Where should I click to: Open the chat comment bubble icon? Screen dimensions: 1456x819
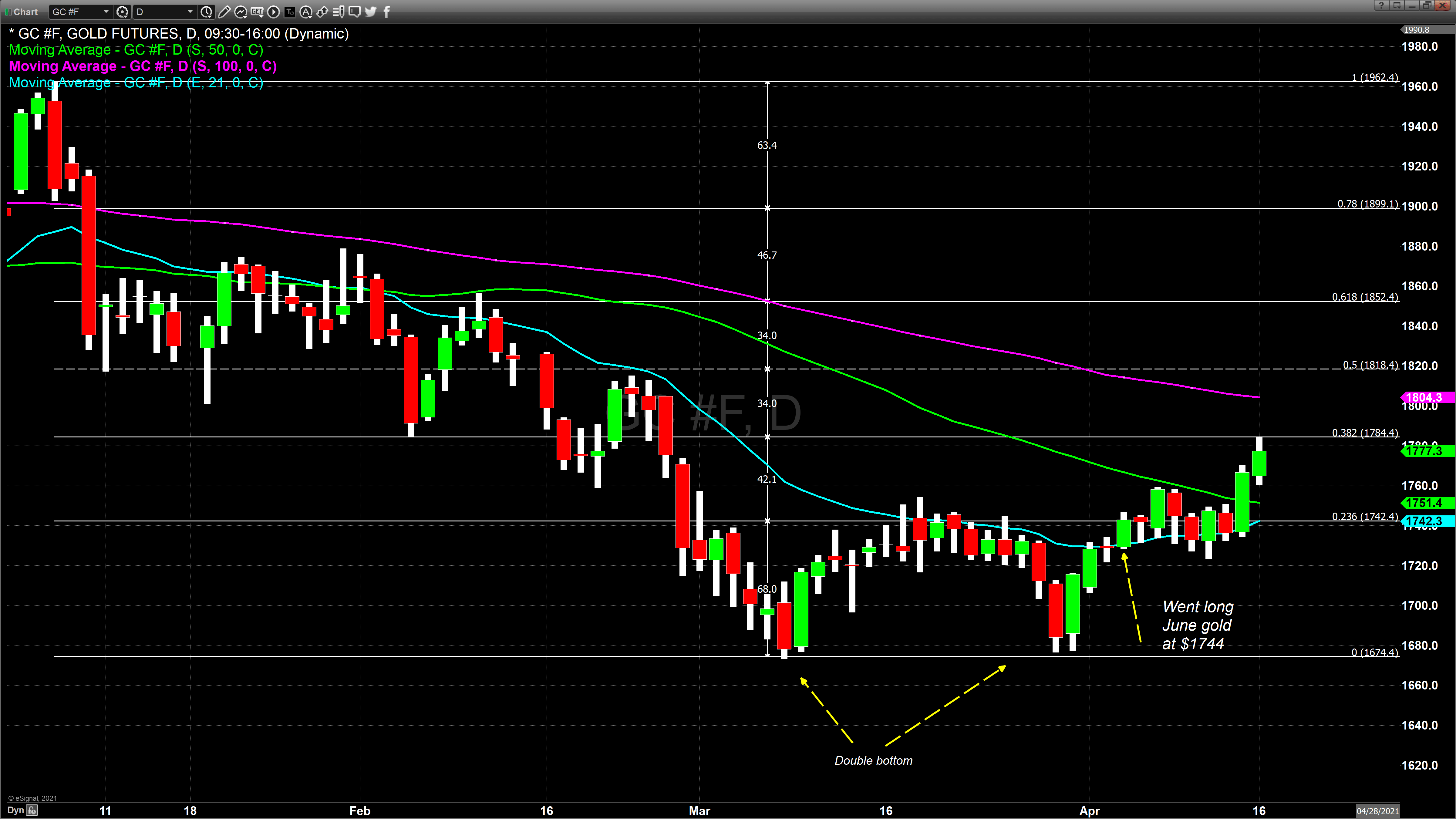point(355,11)
